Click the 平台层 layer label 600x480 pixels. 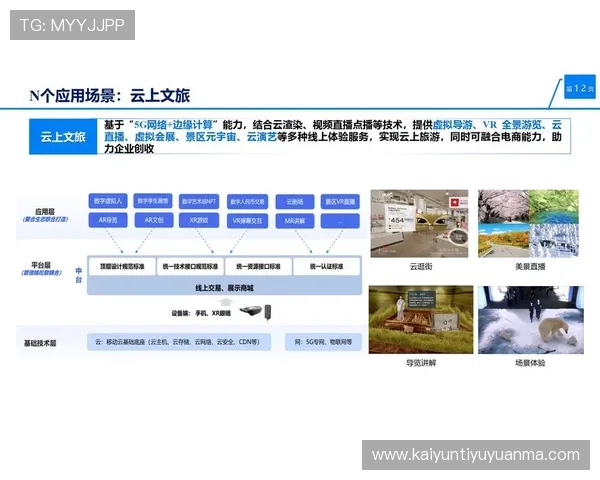[x=41, y=265]
